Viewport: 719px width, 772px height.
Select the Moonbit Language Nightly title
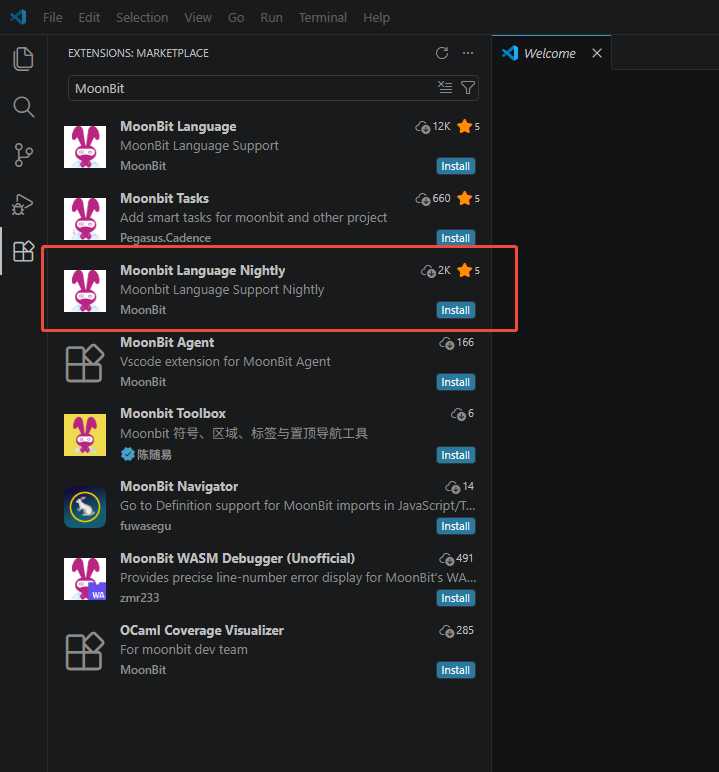203,270
